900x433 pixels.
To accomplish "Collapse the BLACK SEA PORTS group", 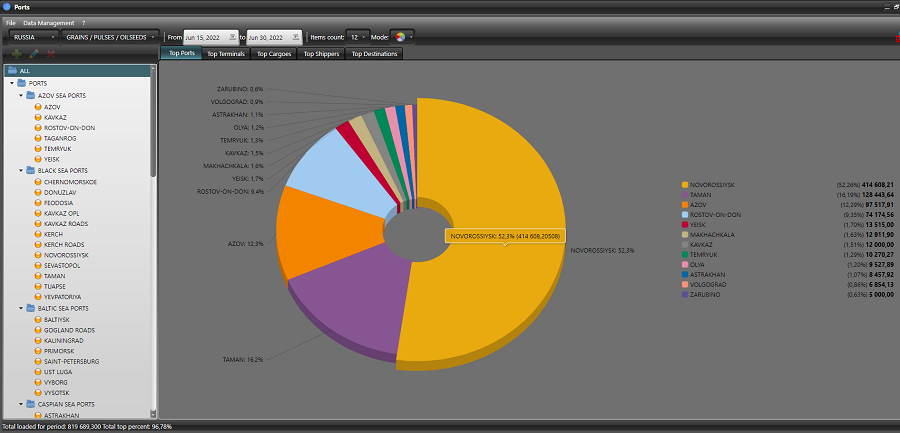I will pyautogui.click(x=21, y=171).
